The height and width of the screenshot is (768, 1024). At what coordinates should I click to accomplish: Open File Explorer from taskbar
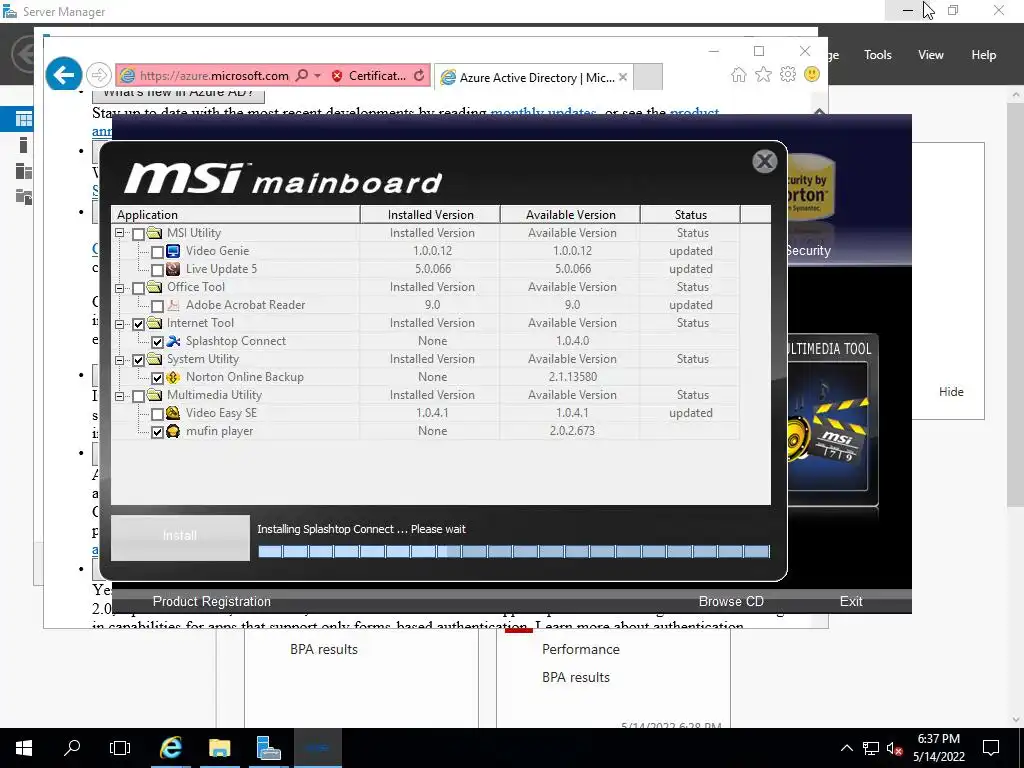pos(219,748)
